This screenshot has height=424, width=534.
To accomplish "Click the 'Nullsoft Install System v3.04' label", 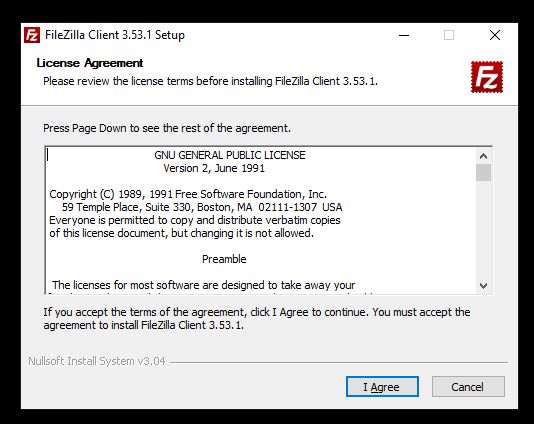I will point(97,361).
